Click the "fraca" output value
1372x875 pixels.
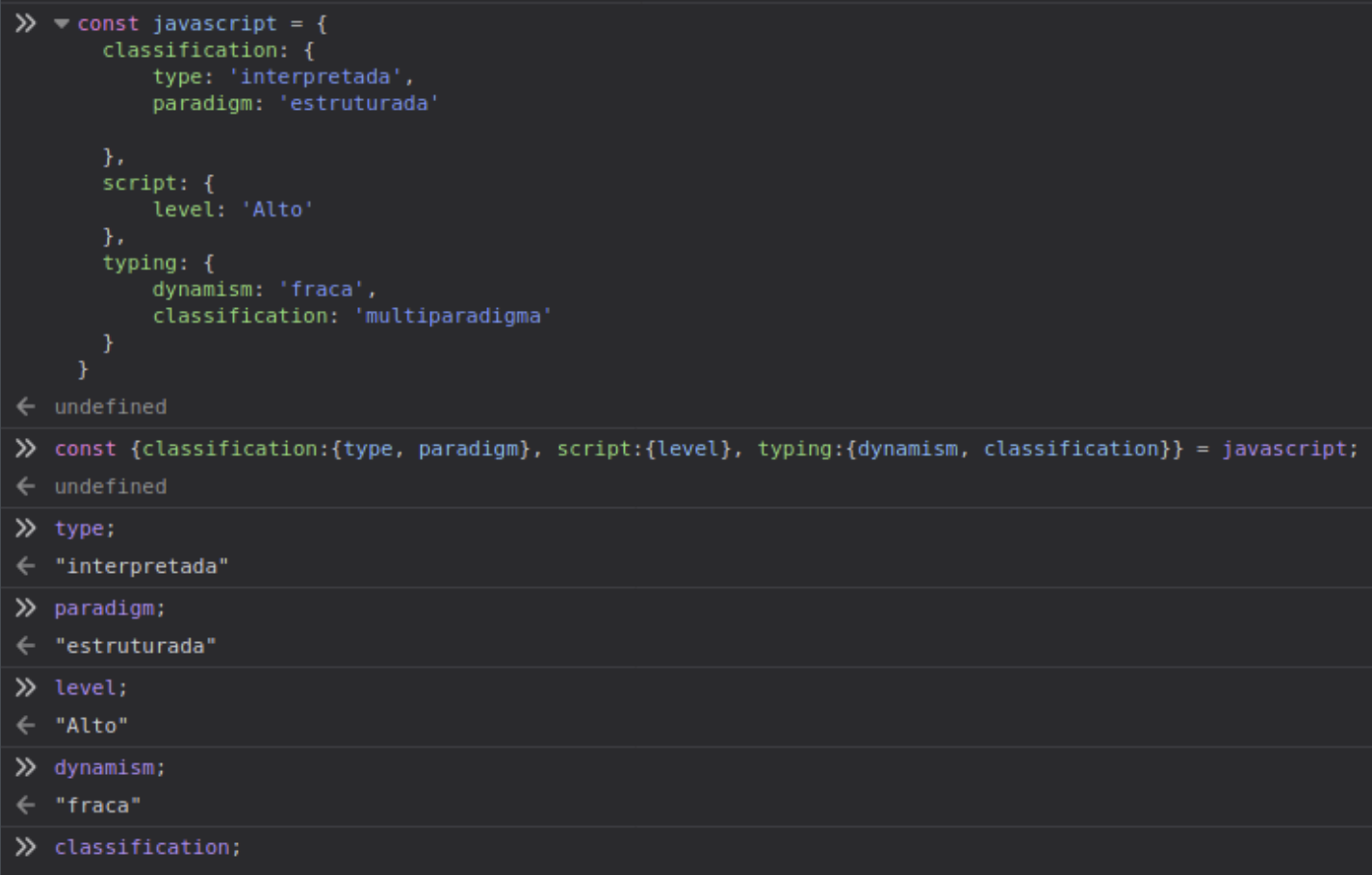97,806
